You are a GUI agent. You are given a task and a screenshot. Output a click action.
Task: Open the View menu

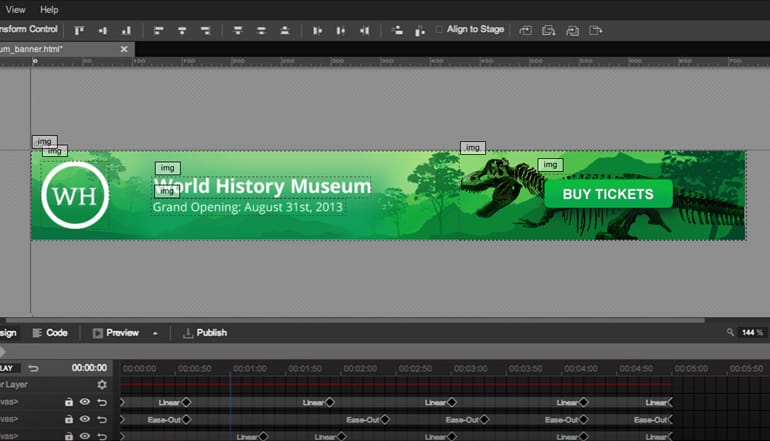15,9
